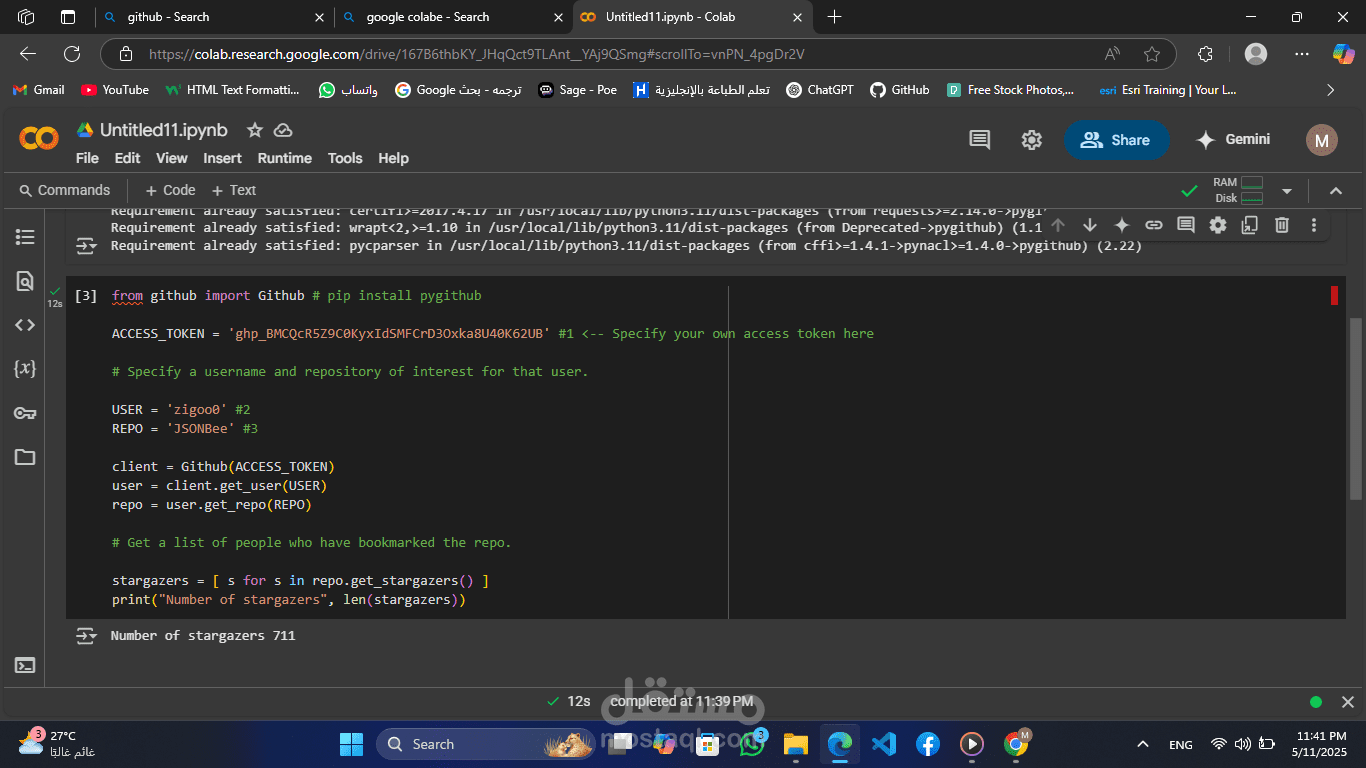Open the browser extensions icon
Image resolution: width=1366 pixels, height=768 pixels.
point(1205,54)
